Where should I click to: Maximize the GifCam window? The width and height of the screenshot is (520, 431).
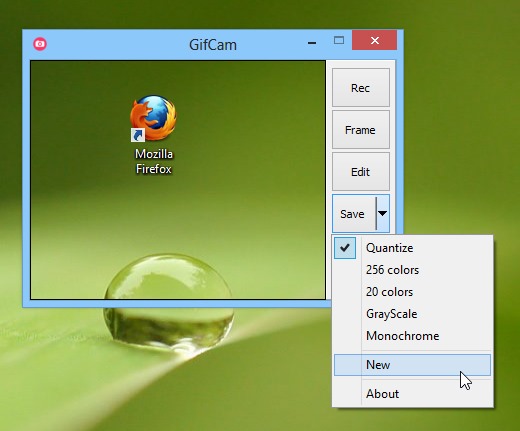[x=339, y=40]
